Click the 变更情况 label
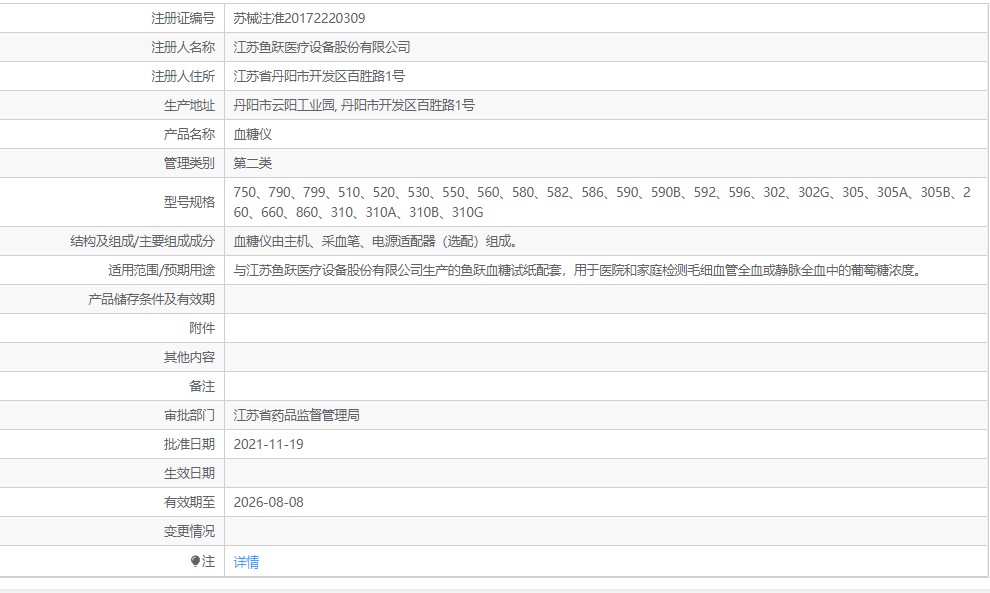Screen dimensions: 990x593 [189, 532]
